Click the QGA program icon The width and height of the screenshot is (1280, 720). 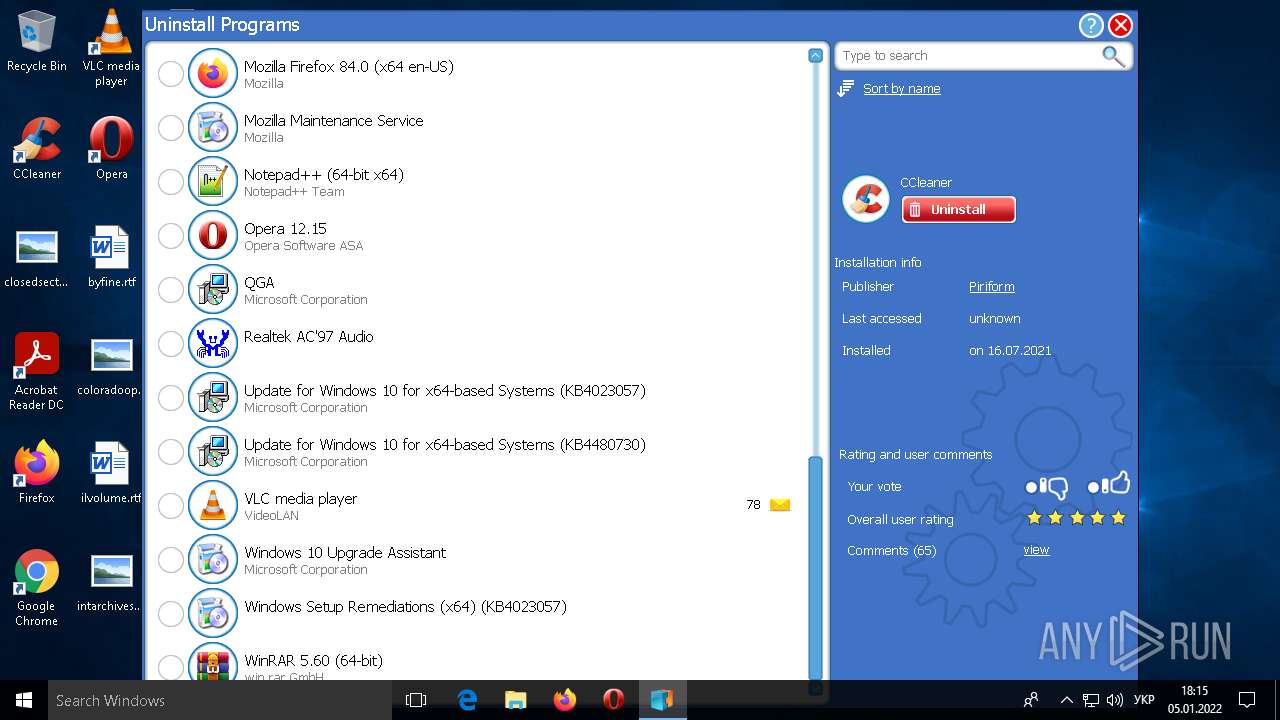pos(213,290)
